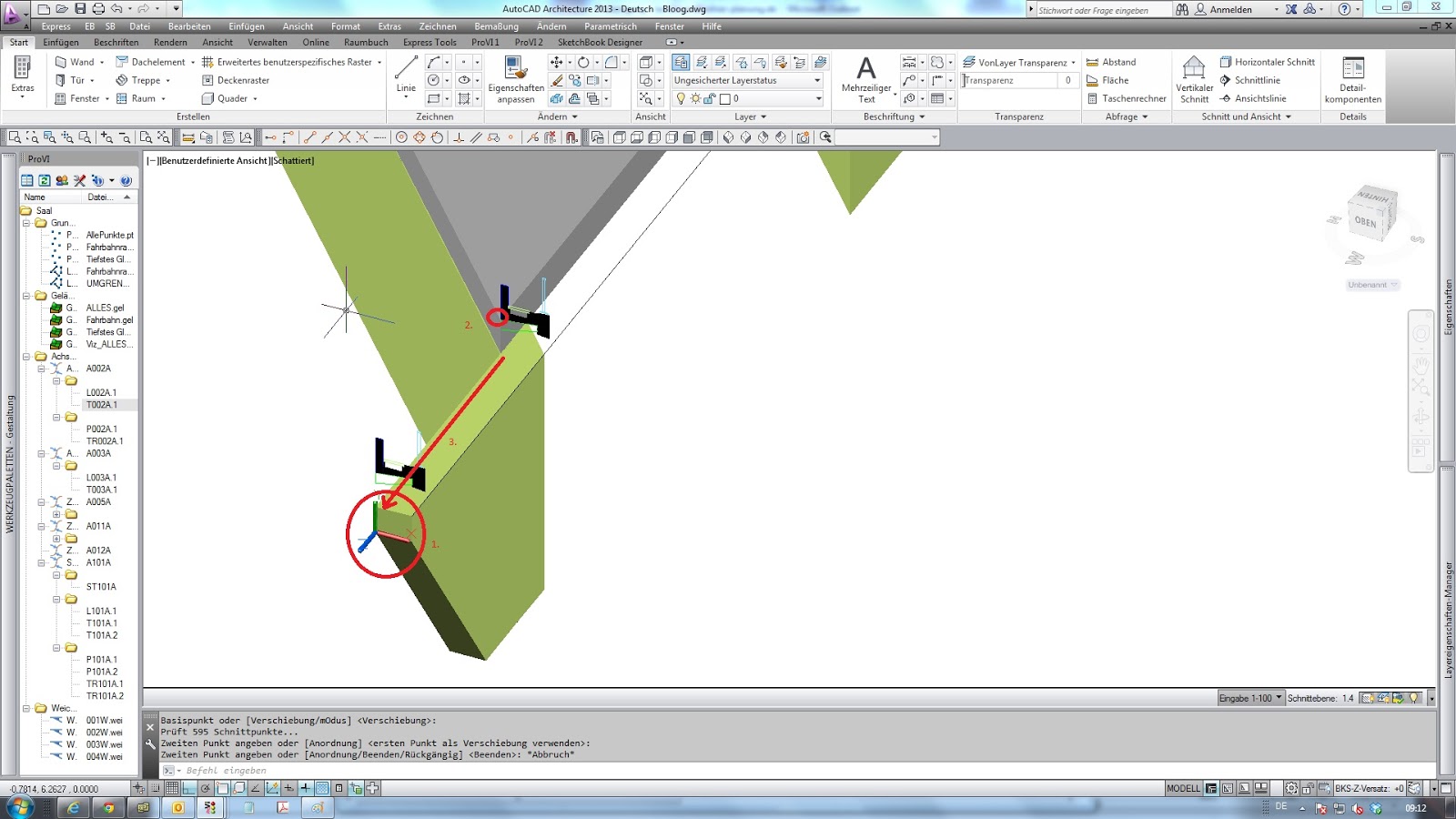Image resolution: width=1456 pixels, height=819 pixels.
Task: Pick the Linie draw tool
Action: pos(406,76)
